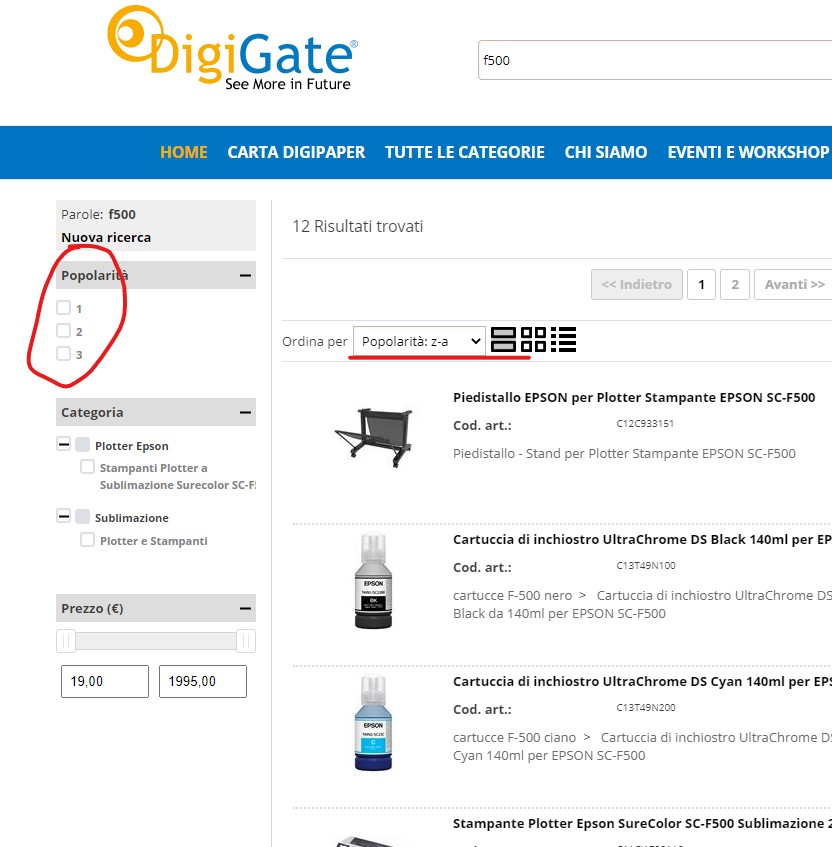
Task: Collapse the Categoria filter section
Action: point(245,413)
